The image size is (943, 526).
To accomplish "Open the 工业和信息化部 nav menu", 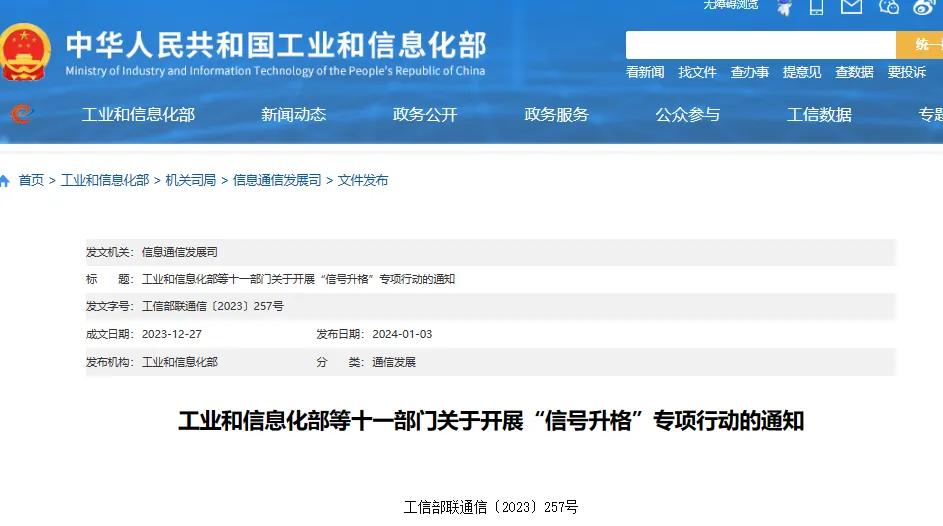I will [138, 114].
